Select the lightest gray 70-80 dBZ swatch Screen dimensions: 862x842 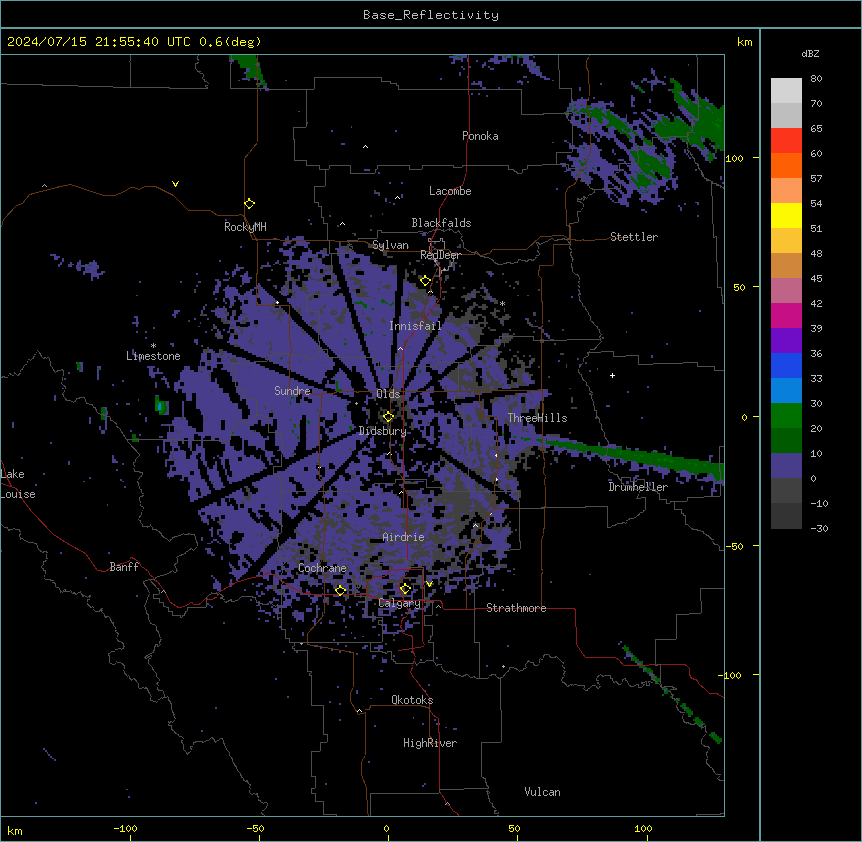coord(786,91)
